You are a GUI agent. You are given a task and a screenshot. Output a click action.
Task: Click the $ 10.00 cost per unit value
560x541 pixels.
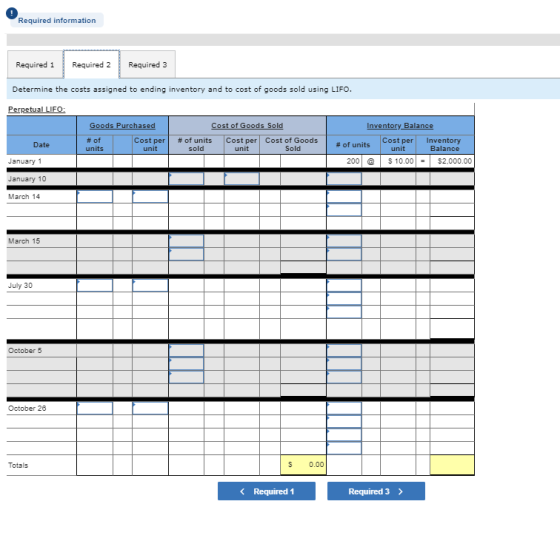tap(401, 161)
